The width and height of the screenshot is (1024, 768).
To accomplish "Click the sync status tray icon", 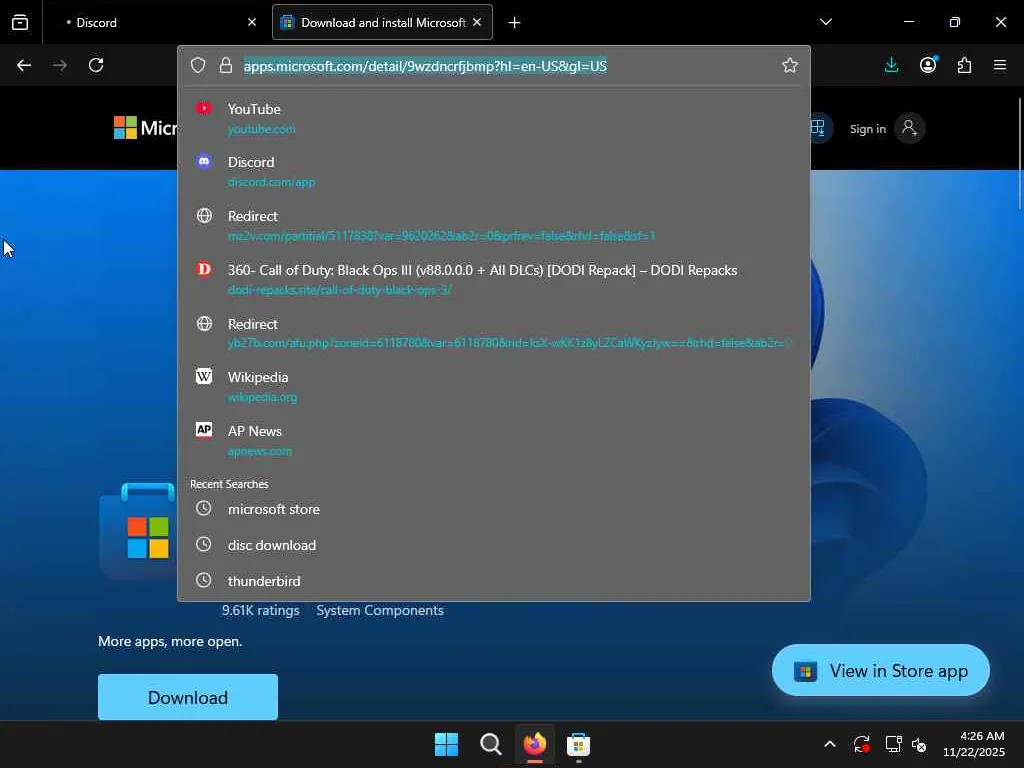I will (x=861, y=744).
